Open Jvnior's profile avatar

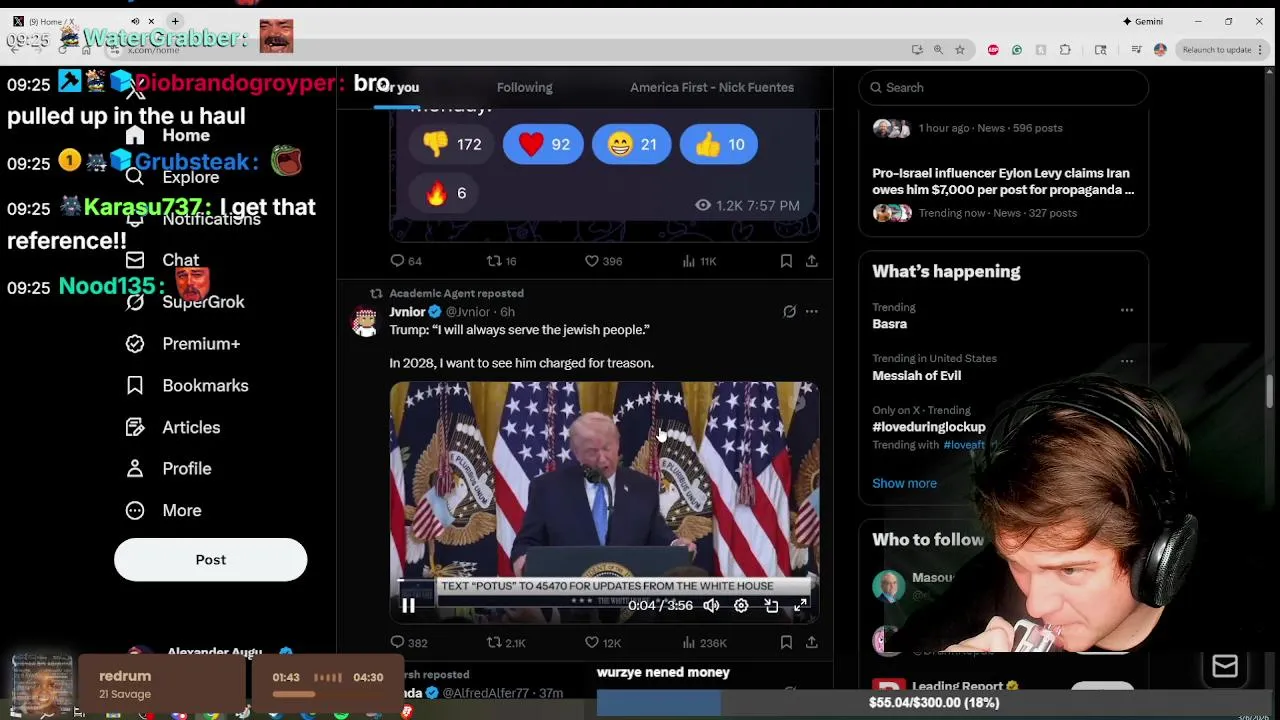pos(365,321)
